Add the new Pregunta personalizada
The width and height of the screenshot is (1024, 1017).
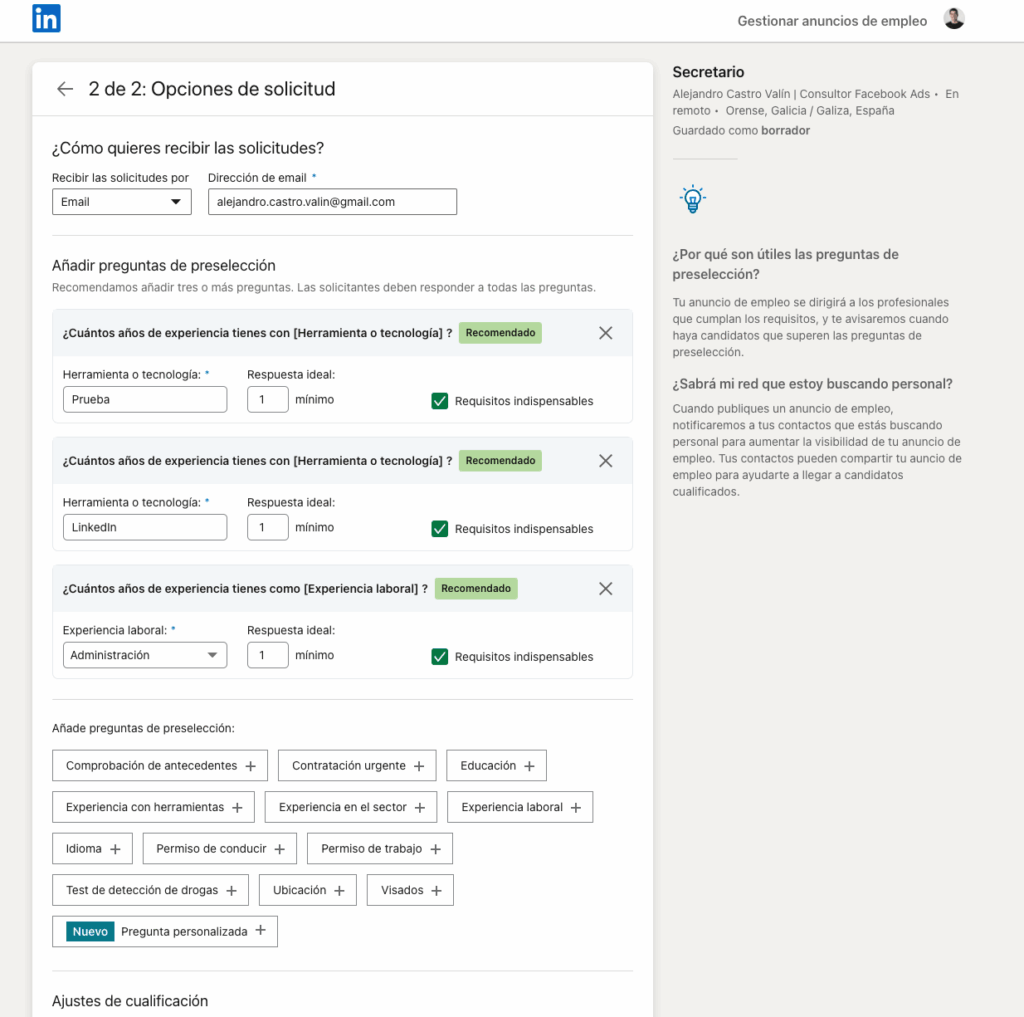pos(164,931)
